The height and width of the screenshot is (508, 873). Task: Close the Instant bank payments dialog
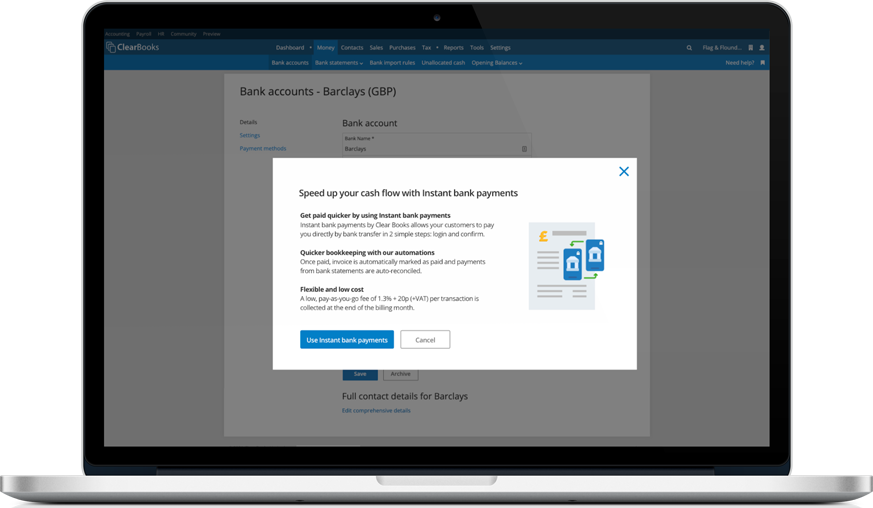(624, 172)
